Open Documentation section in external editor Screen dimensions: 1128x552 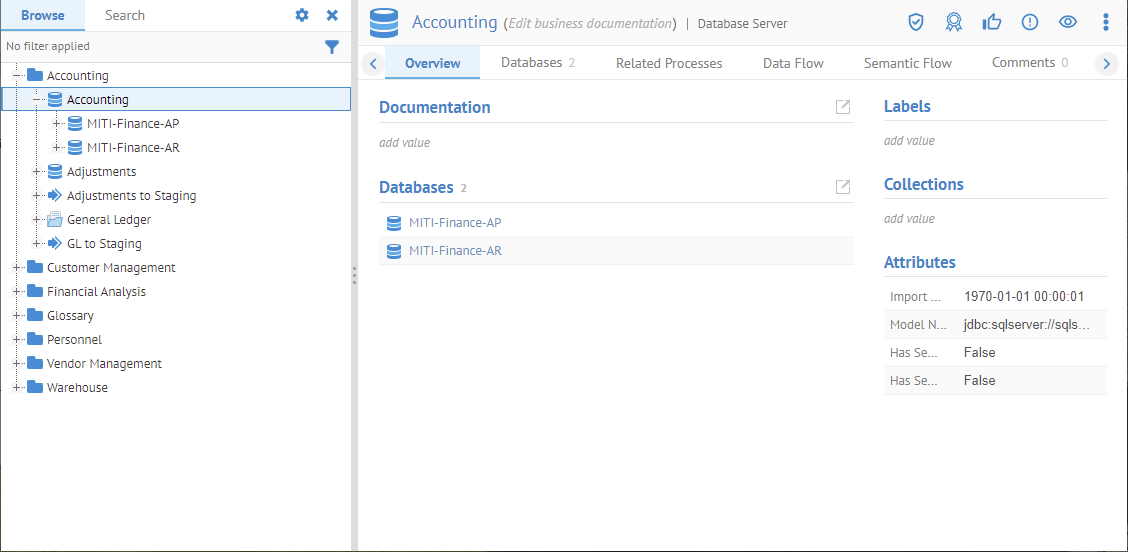click(843, 107)
